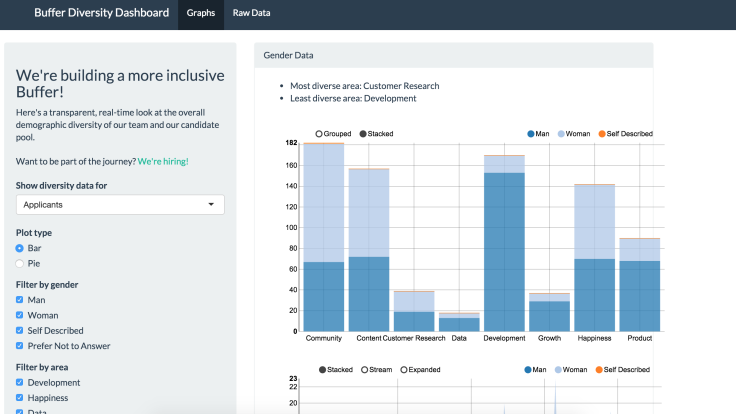Switch lower chart to Stream mode

[x=376, y=370]
